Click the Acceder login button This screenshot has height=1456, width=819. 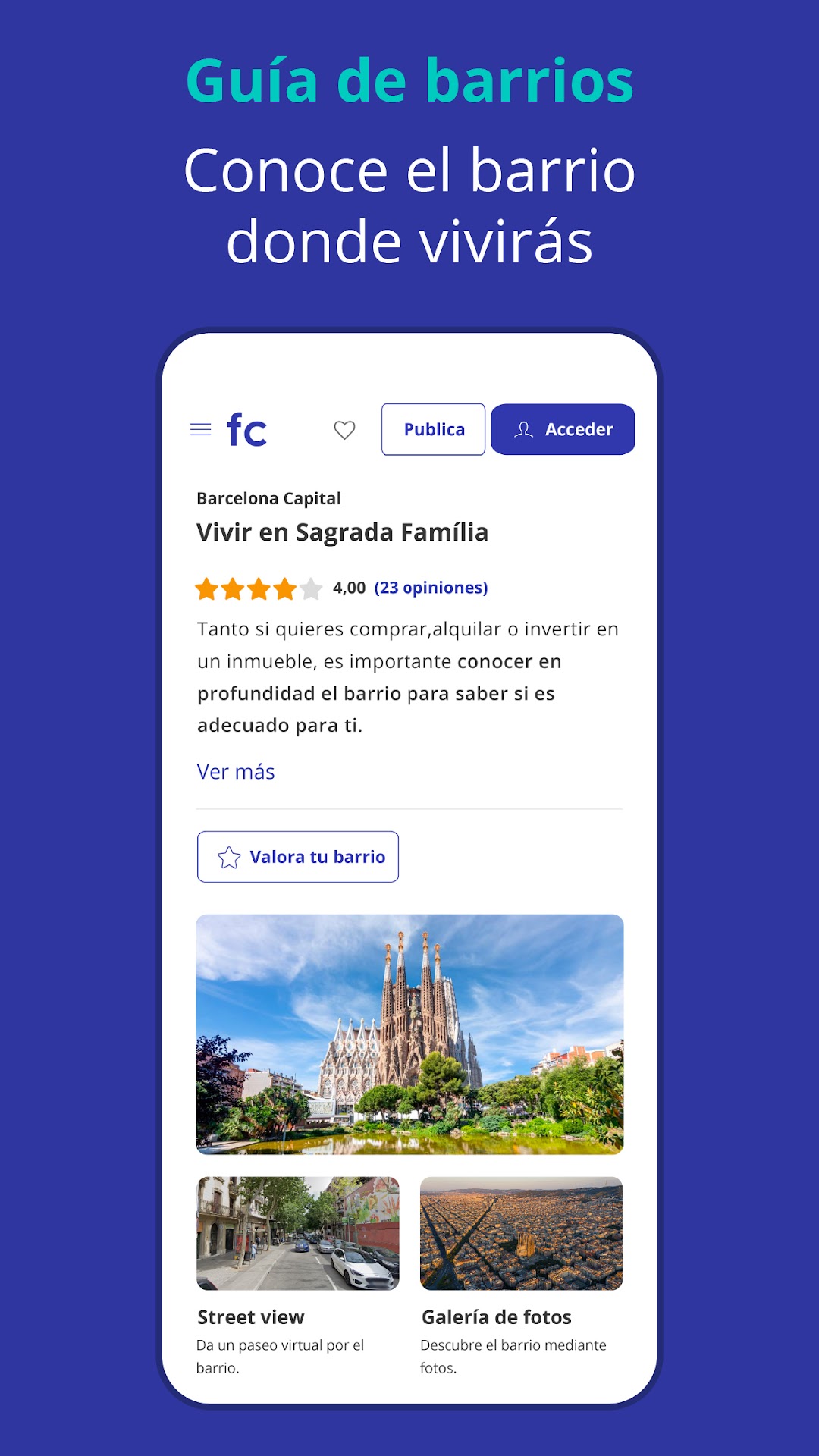pos(563,429)
